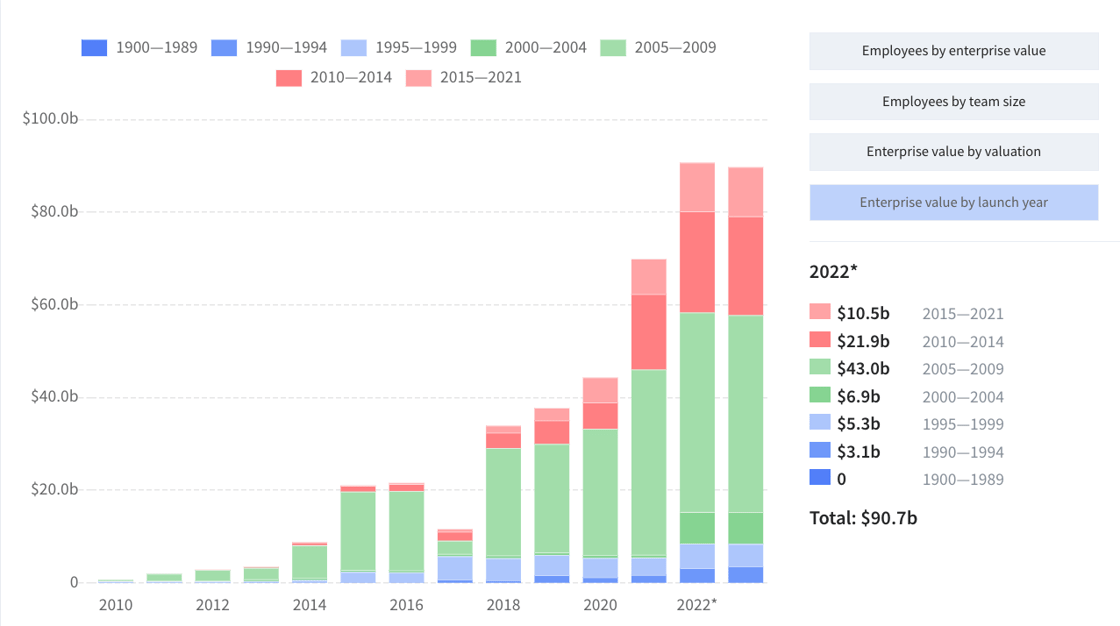Click the 2018 x-axis label
The height and width of the screenshot is (626, 1120).
tap(504, 605)
